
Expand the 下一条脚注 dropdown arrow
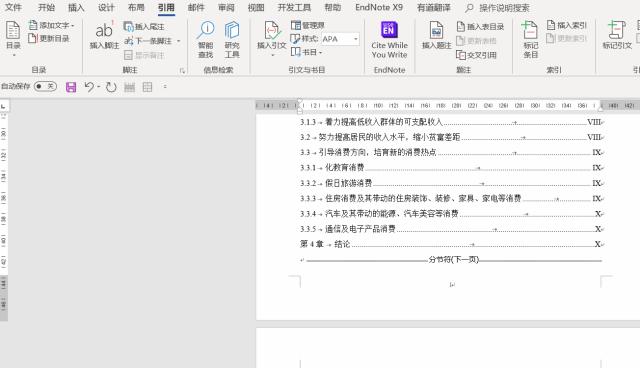pyautogui.click(x=178, y=41)
